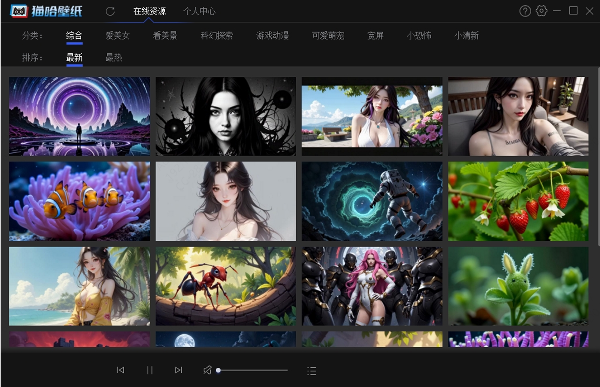This screenshot has height=387, width=600.
Task: Open the playlist icon
Action: tap(311, 371)
